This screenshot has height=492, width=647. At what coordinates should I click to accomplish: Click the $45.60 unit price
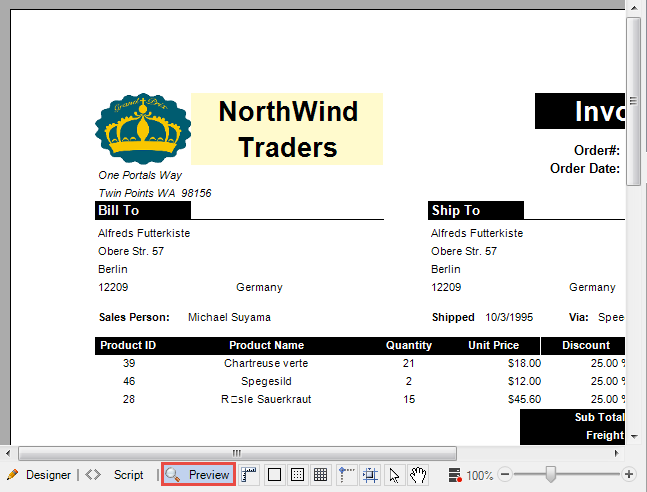524,399
